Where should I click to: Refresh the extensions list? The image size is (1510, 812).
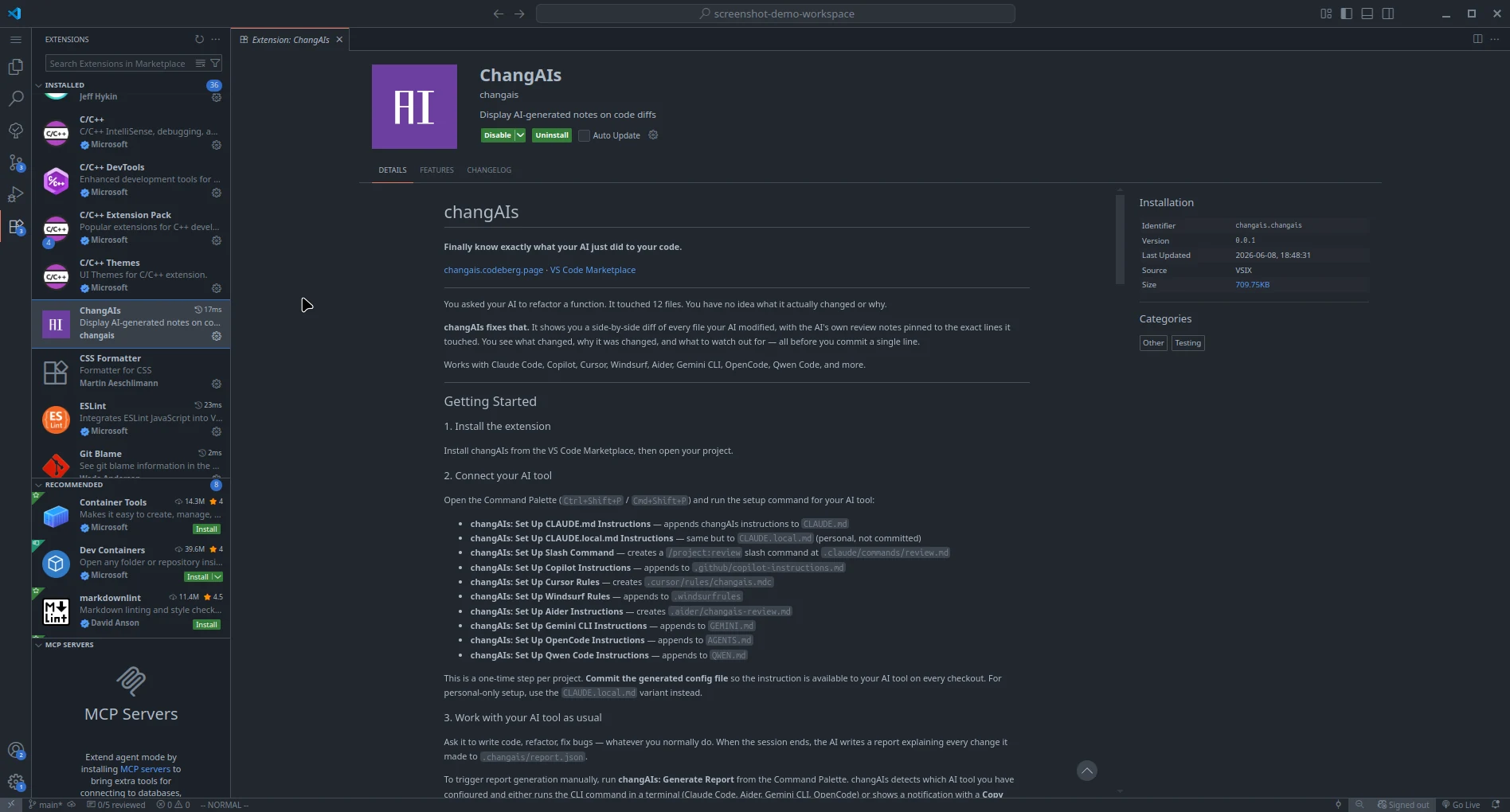point(199,39)
